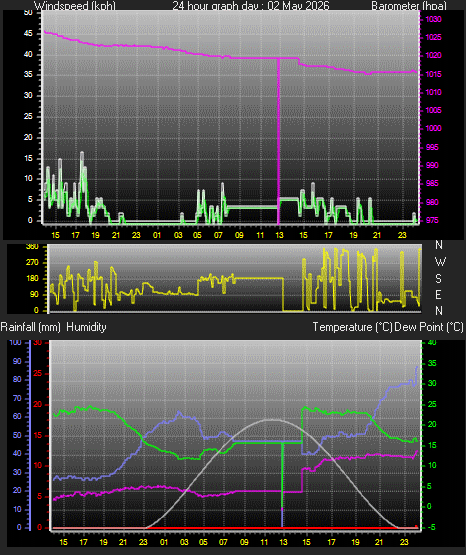The image size is (466, 555).
Task: Select barometer axis value 1000
Action: click(x=433, y=128)
